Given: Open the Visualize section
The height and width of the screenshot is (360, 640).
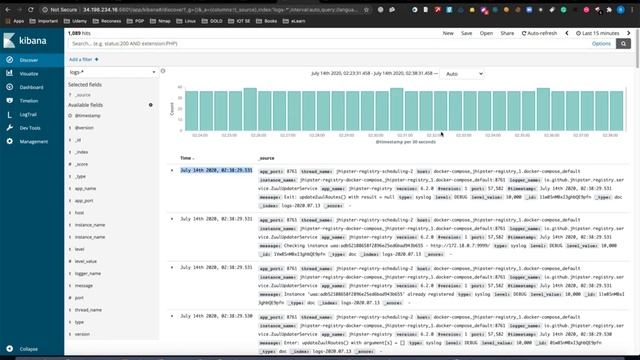Looking at the screenshot, I should pos(29,73).
